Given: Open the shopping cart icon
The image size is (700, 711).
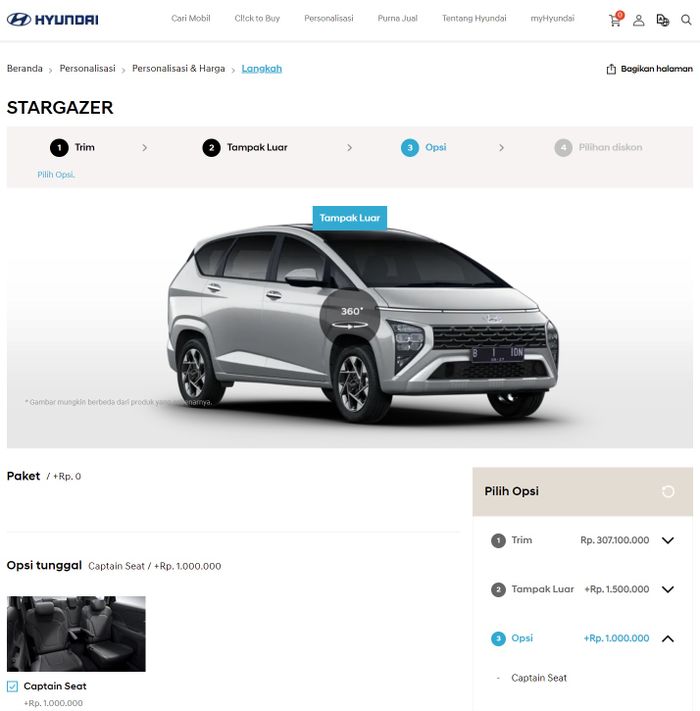Looking at the screenshot, I should [x=615, y=19].
